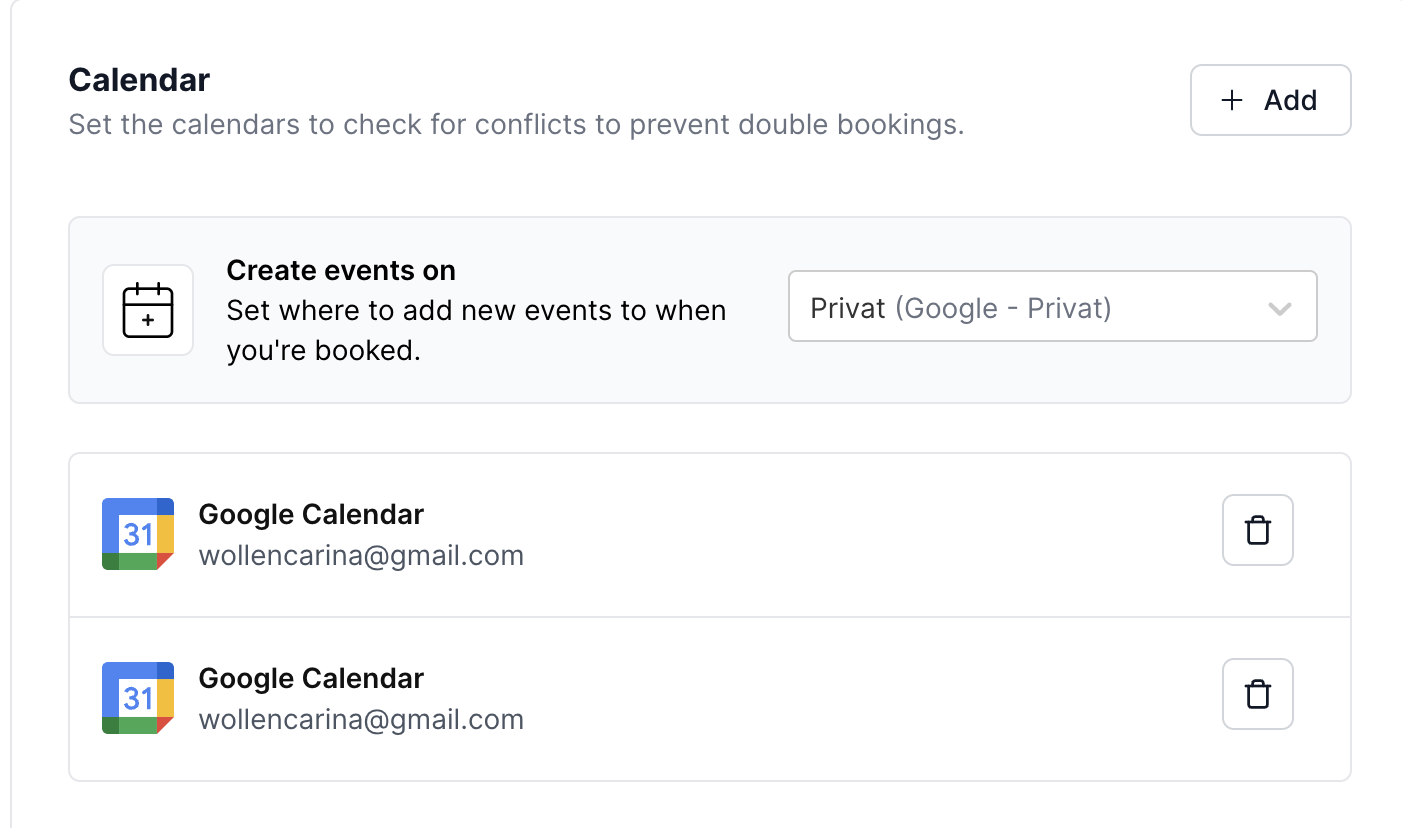The image size is (1402, 828).
Task: Click the first Google Calendar logo icon
Action: (x=138, y=534)
